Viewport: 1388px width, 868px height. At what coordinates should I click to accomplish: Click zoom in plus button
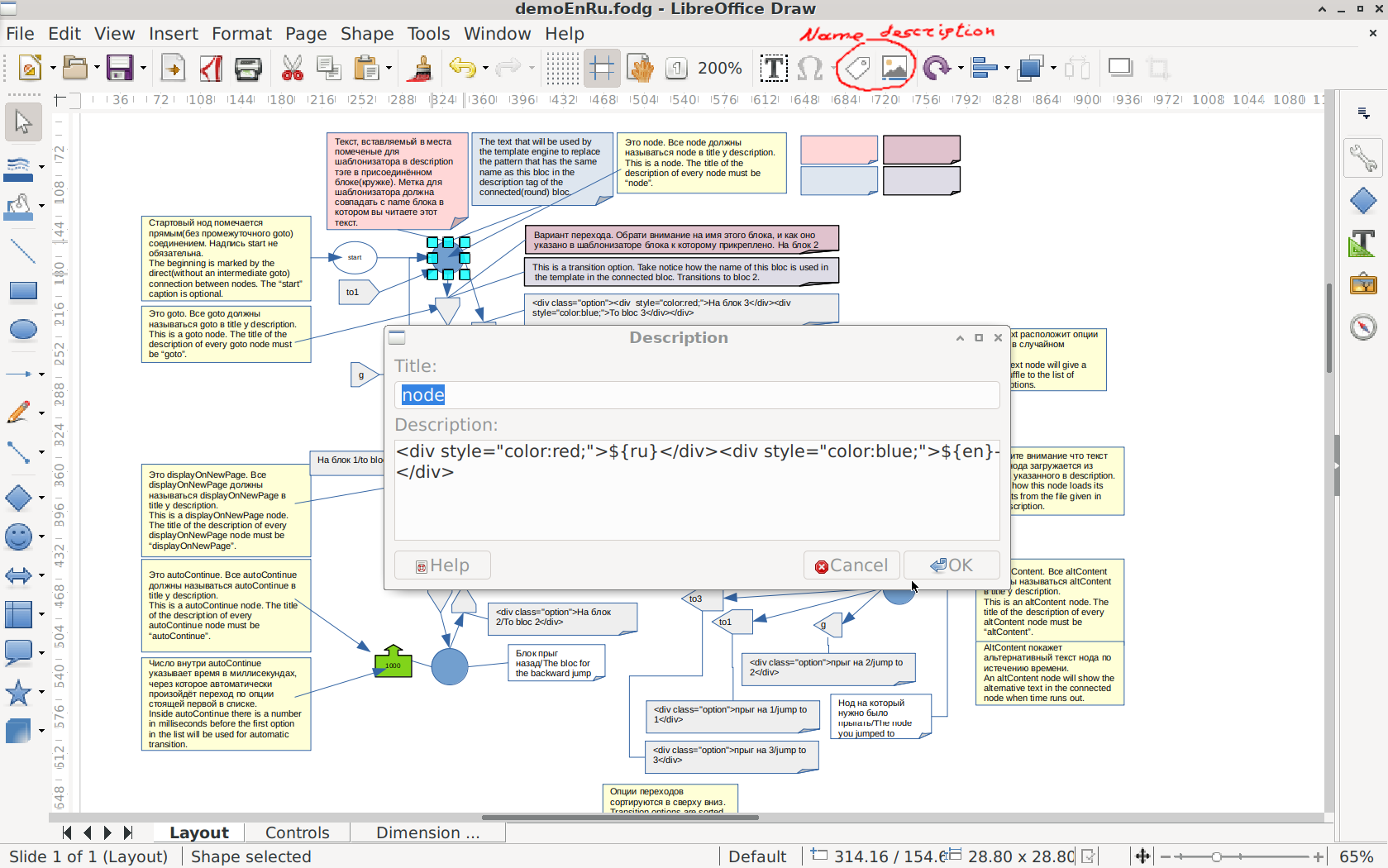[x=1319, y=856]
